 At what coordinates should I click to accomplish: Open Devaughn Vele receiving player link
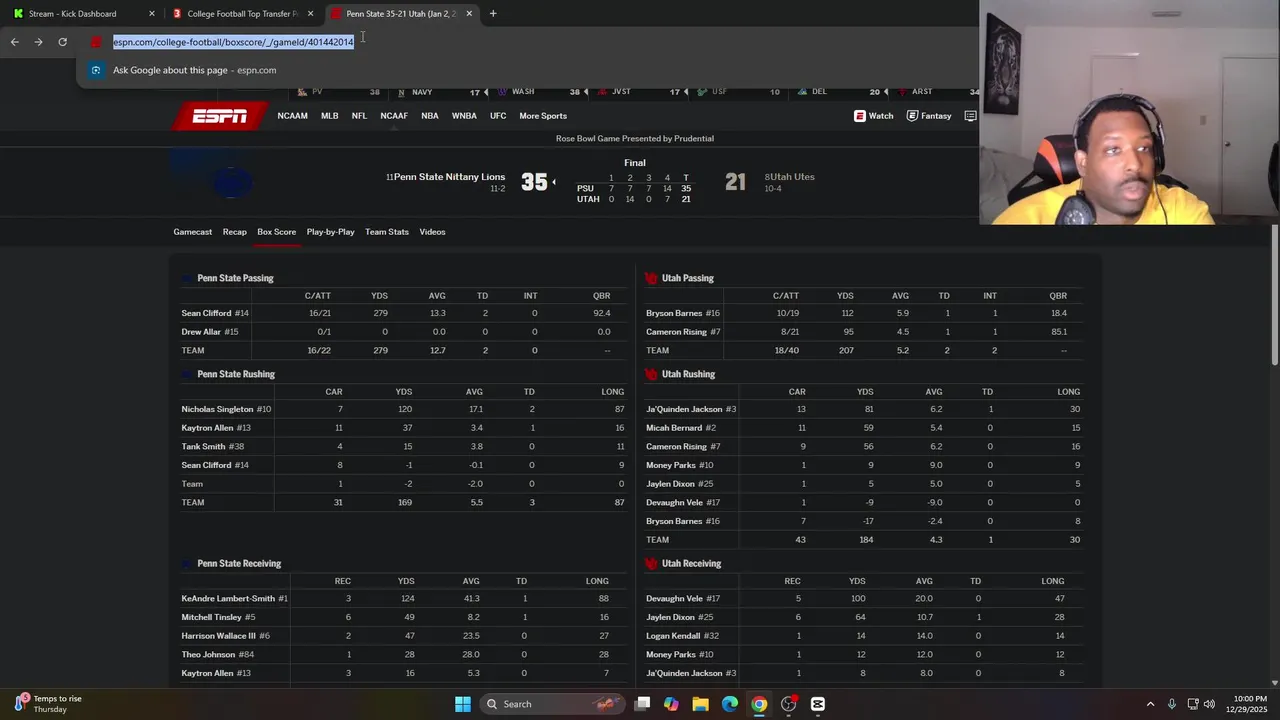coord(675,599)
